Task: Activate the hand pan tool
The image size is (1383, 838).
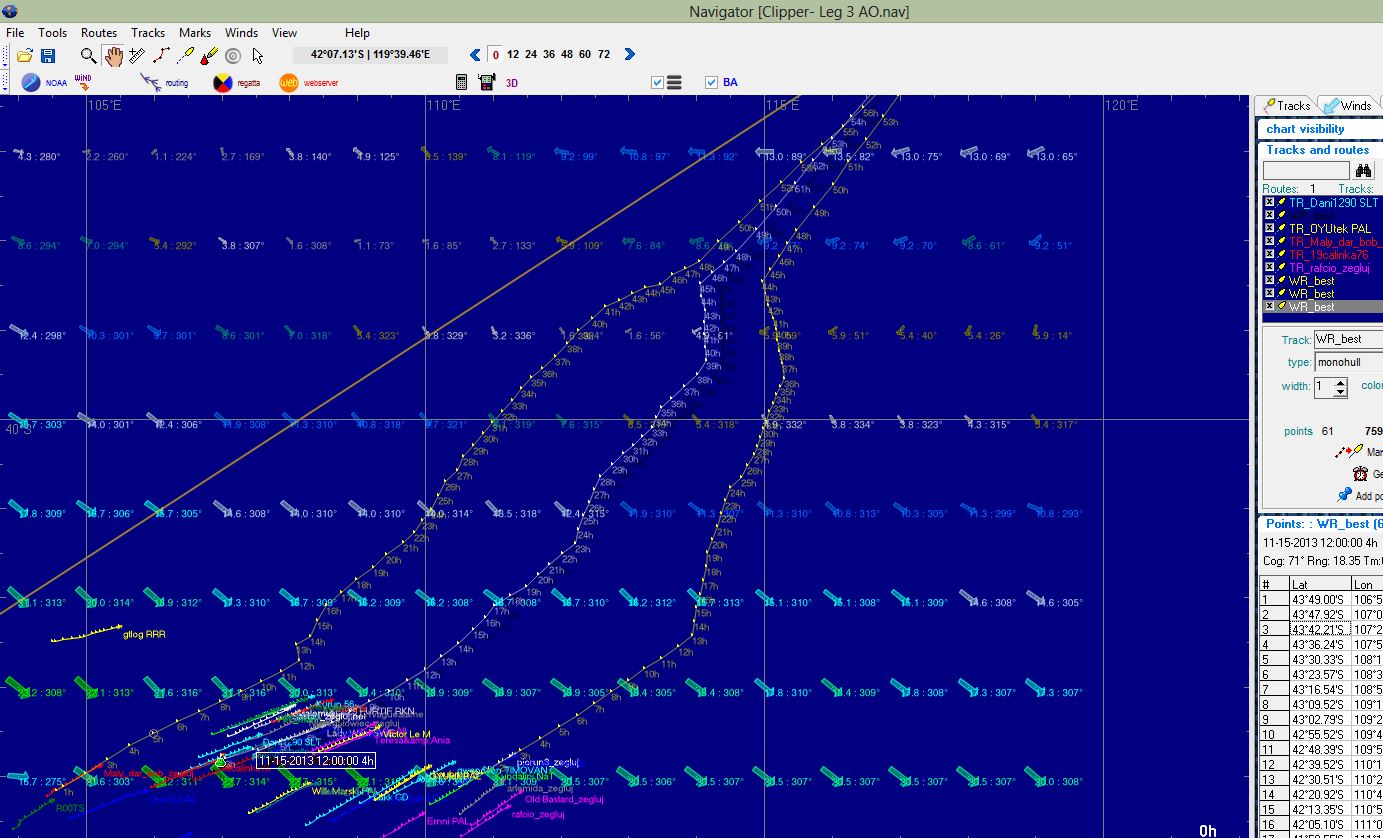Action: (113, 55)
